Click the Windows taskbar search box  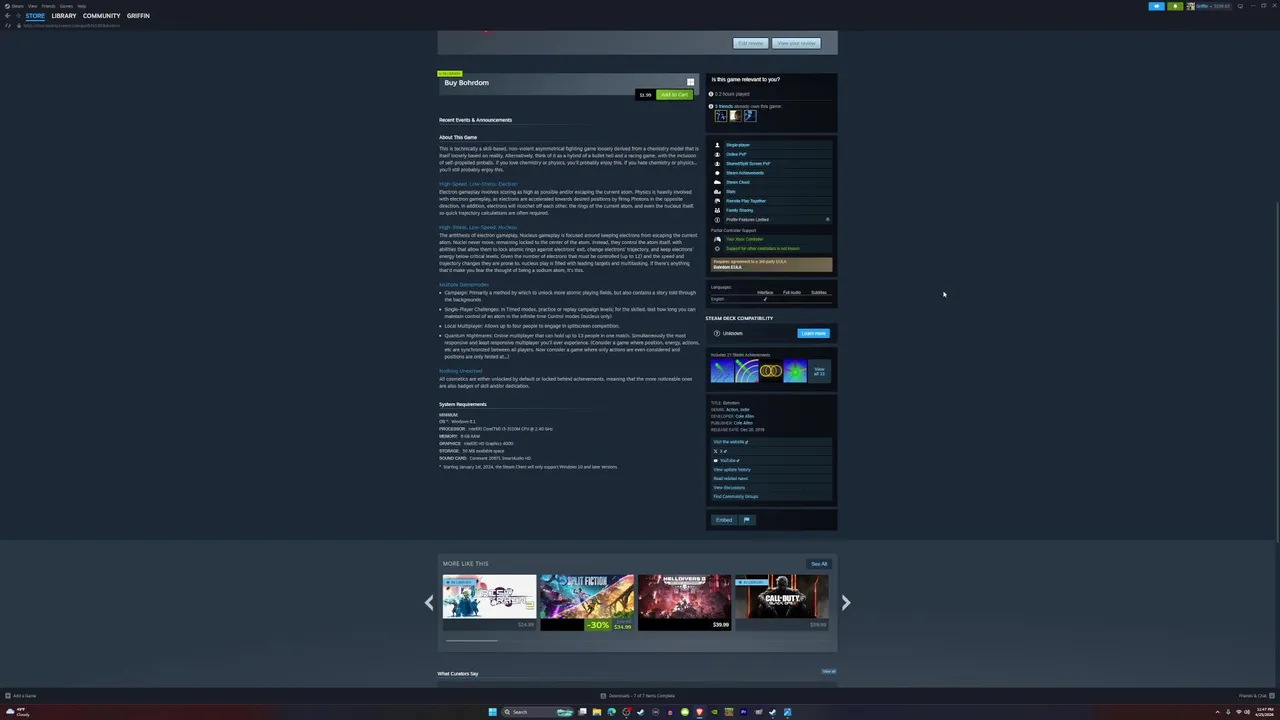538,712
